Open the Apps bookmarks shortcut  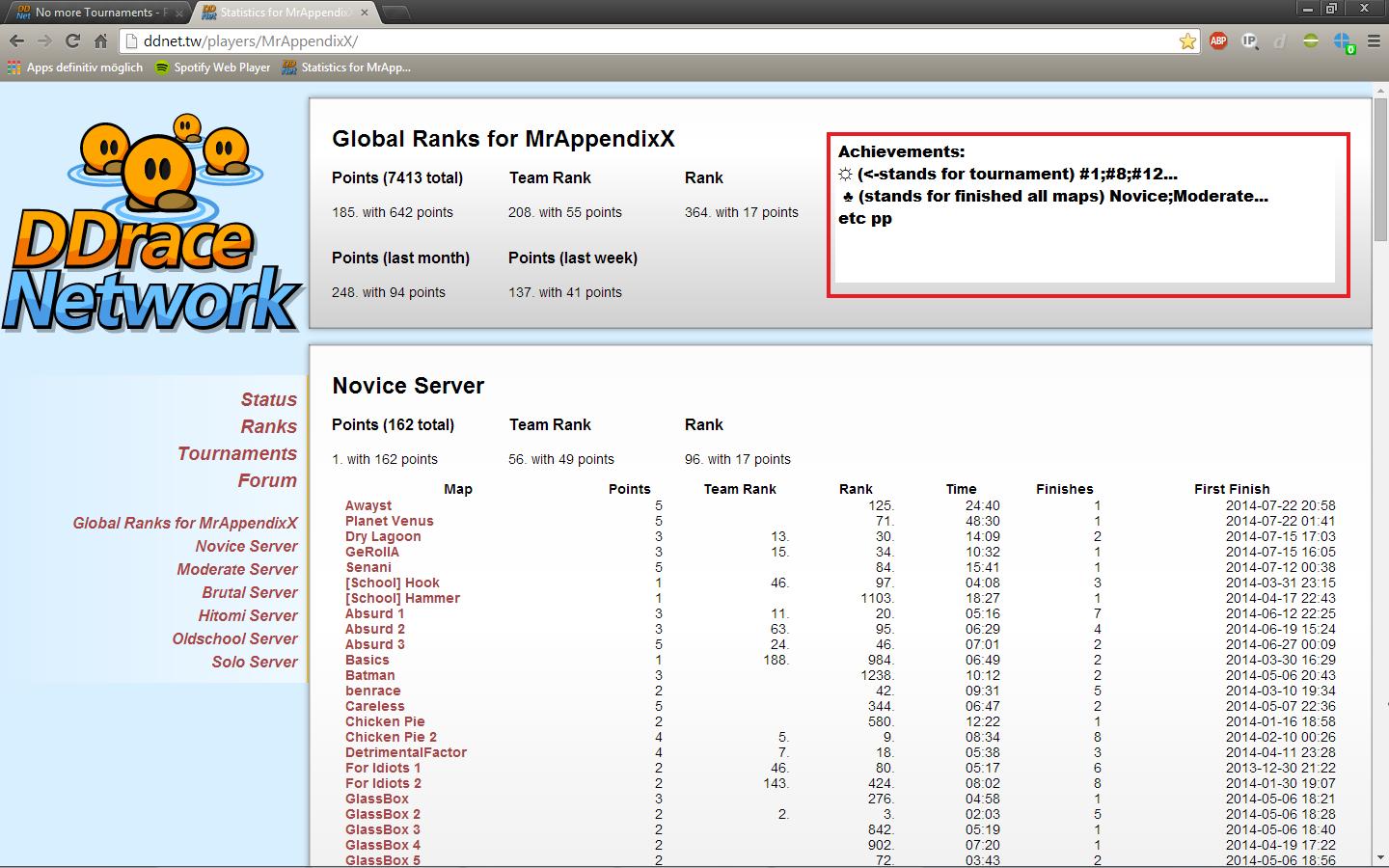point(74,68)
